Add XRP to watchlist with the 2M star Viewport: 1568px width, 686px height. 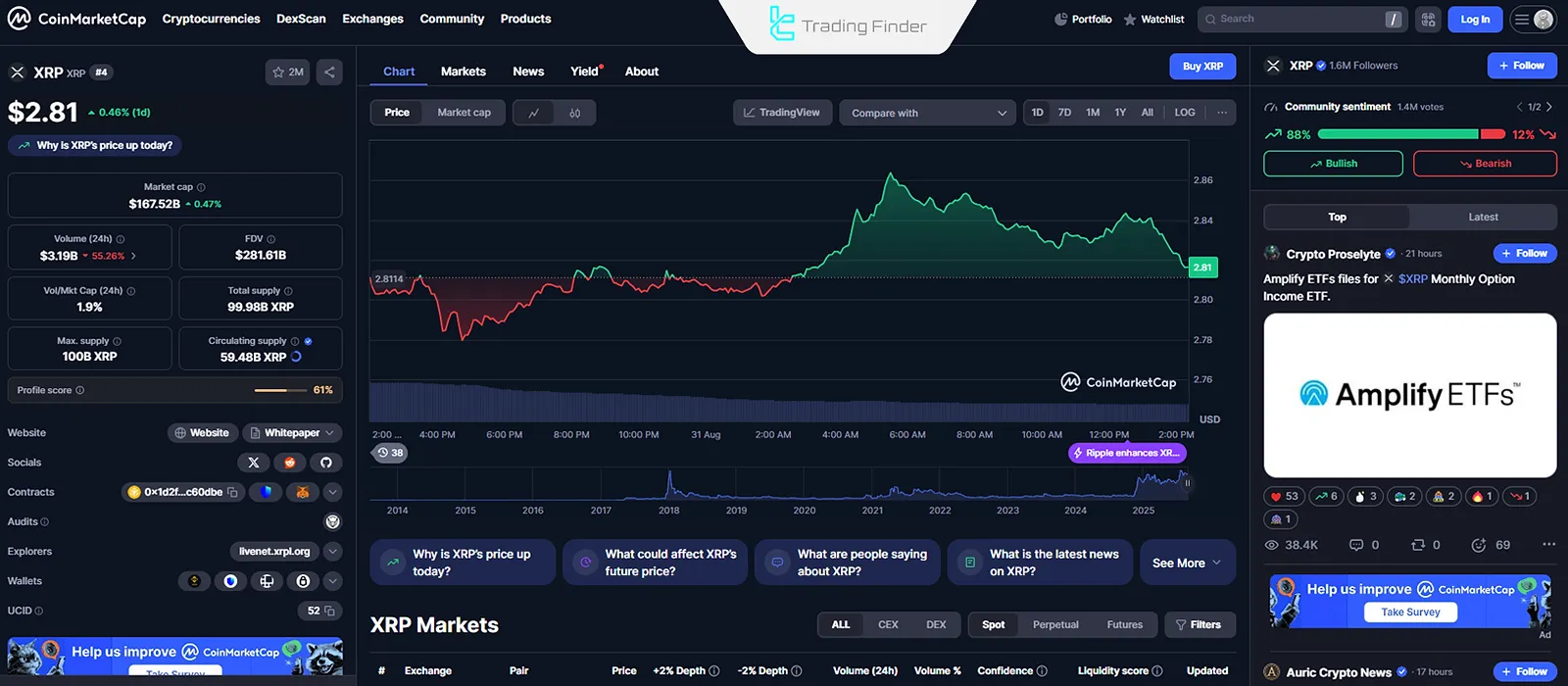pyautogui.click(x=288, y=72)
